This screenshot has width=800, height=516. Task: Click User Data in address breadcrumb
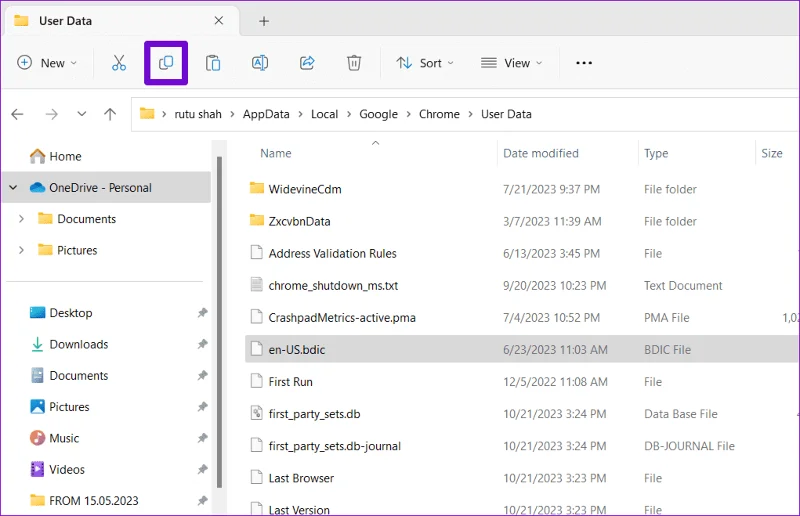(x=506, y=114)
